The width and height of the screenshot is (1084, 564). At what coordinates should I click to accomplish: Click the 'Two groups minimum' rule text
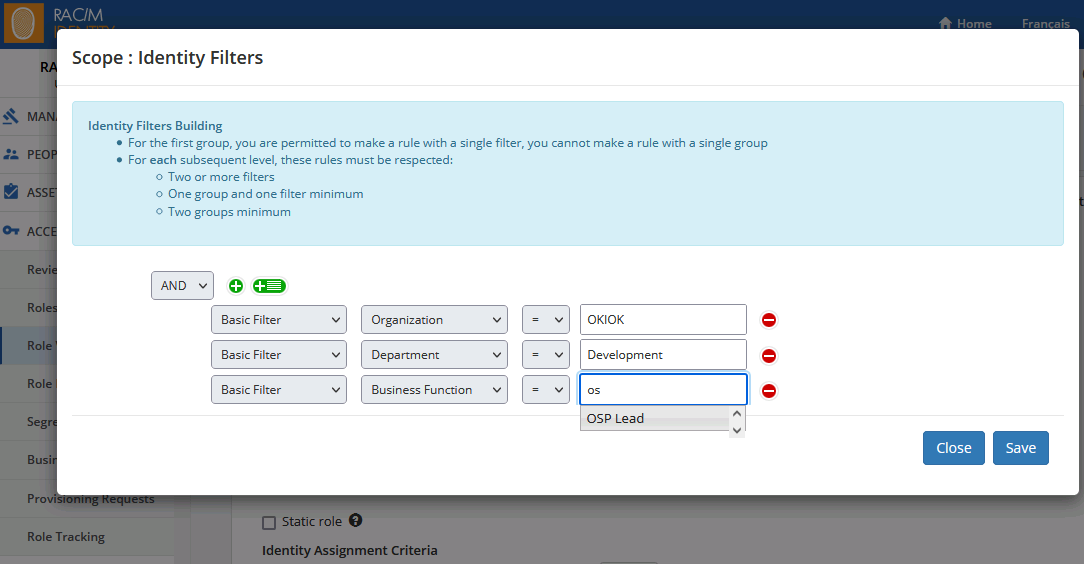point(230,212)
